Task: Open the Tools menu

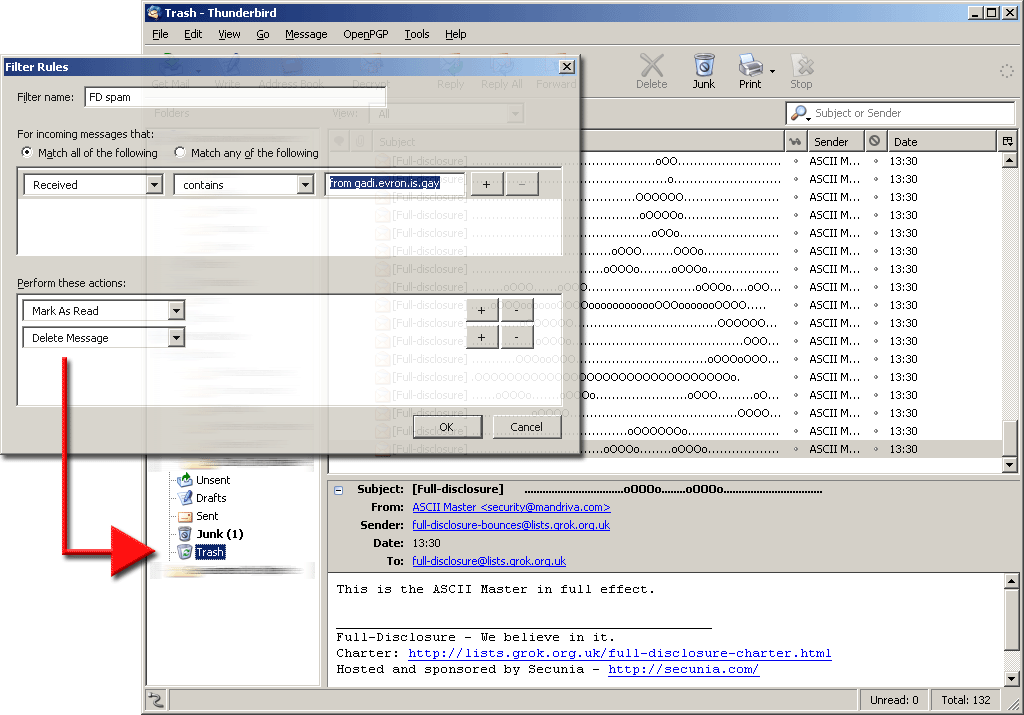Action: click(x=416, y=34)
